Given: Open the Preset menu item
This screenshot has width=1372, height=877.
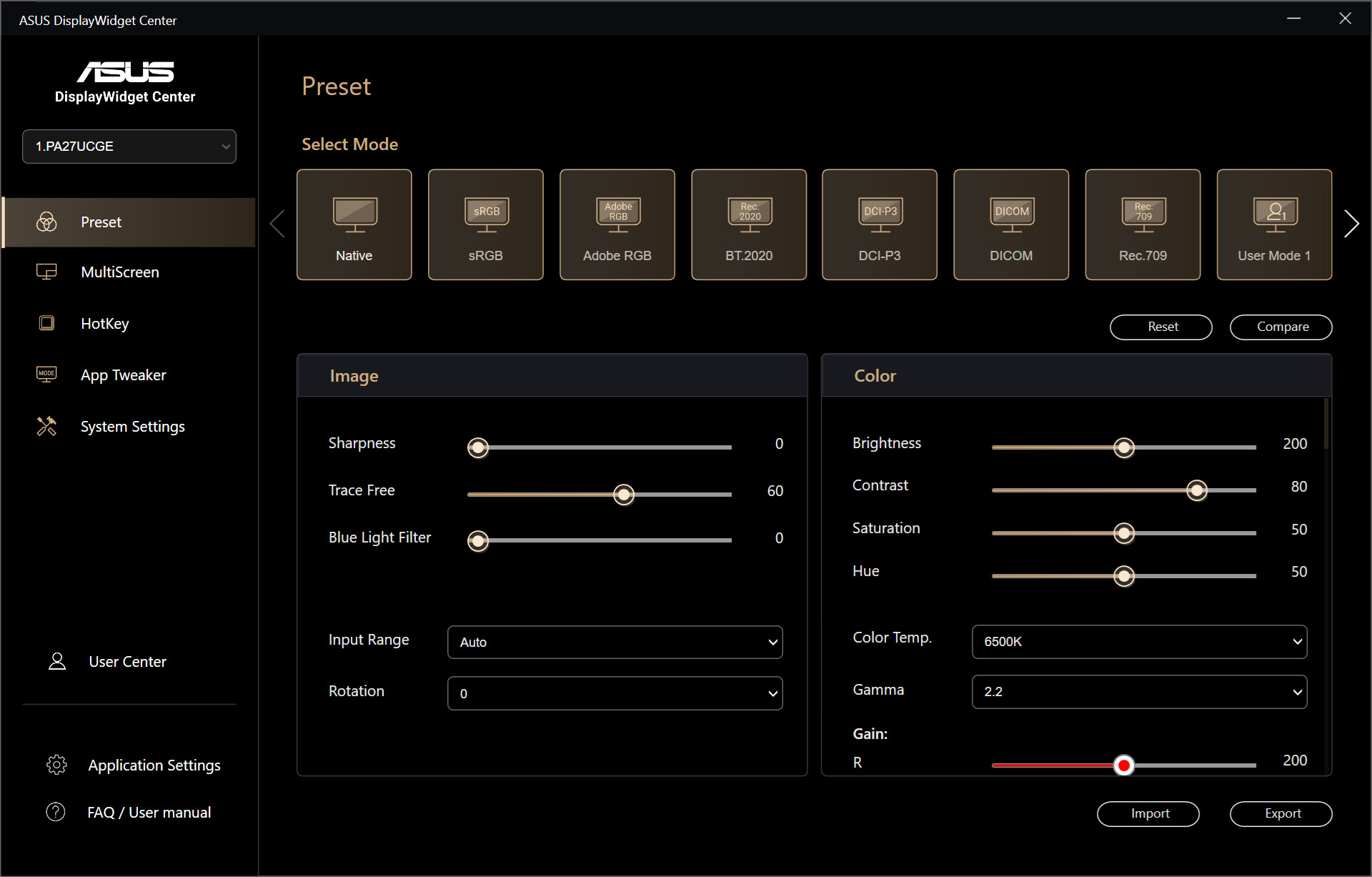Looking at the screenshot, I should pyautogui.click(x=129, y=222).
